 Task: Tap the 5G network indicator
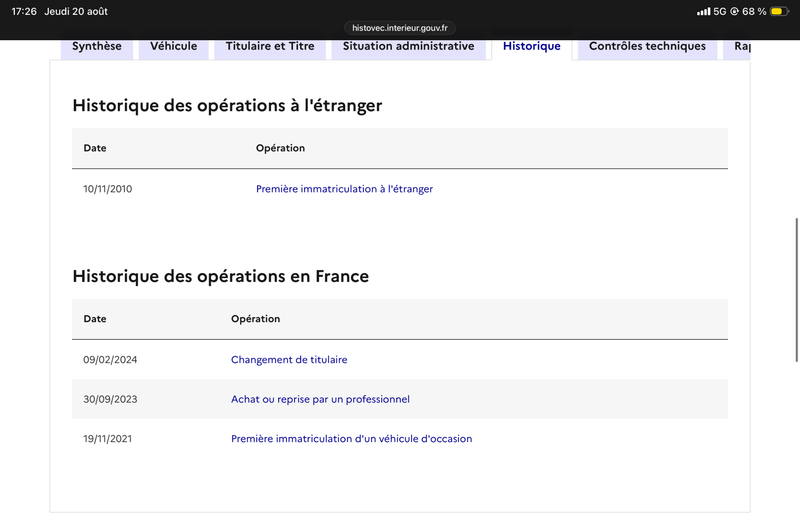point(719,11)
